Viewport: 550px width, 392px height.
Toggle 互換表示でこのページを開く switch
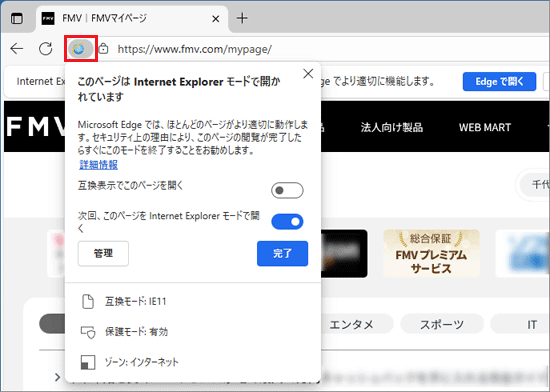coord(287,190)
